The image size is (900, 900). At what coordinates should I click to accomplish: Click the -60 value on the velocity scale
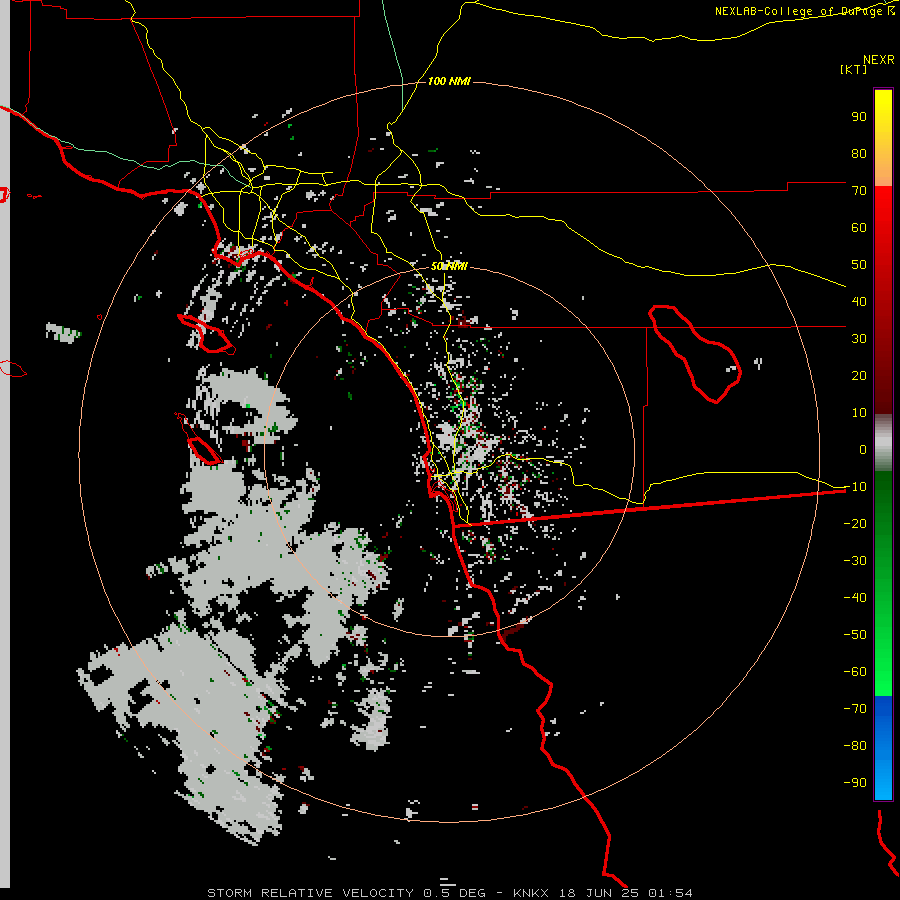coord(855,672)
